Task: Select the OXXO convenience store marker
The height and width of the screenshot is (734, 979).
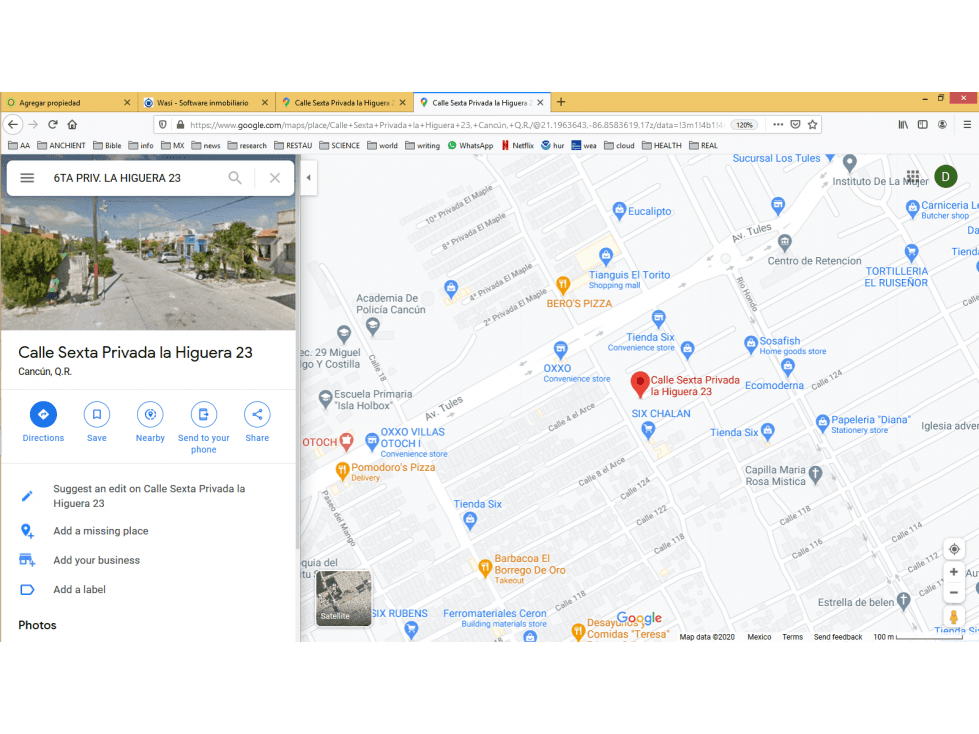Action: click(561, 350)
